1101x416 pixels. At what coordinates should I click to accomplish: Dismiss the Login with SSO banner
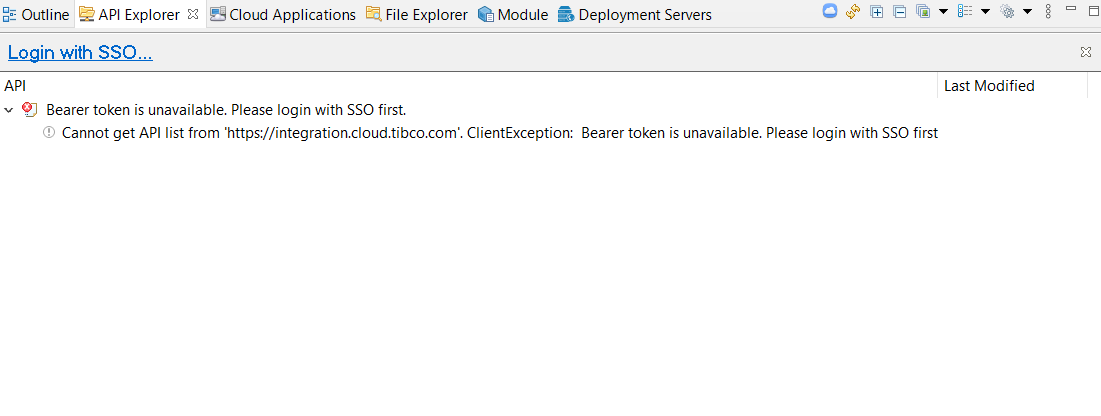[1086, 52]
